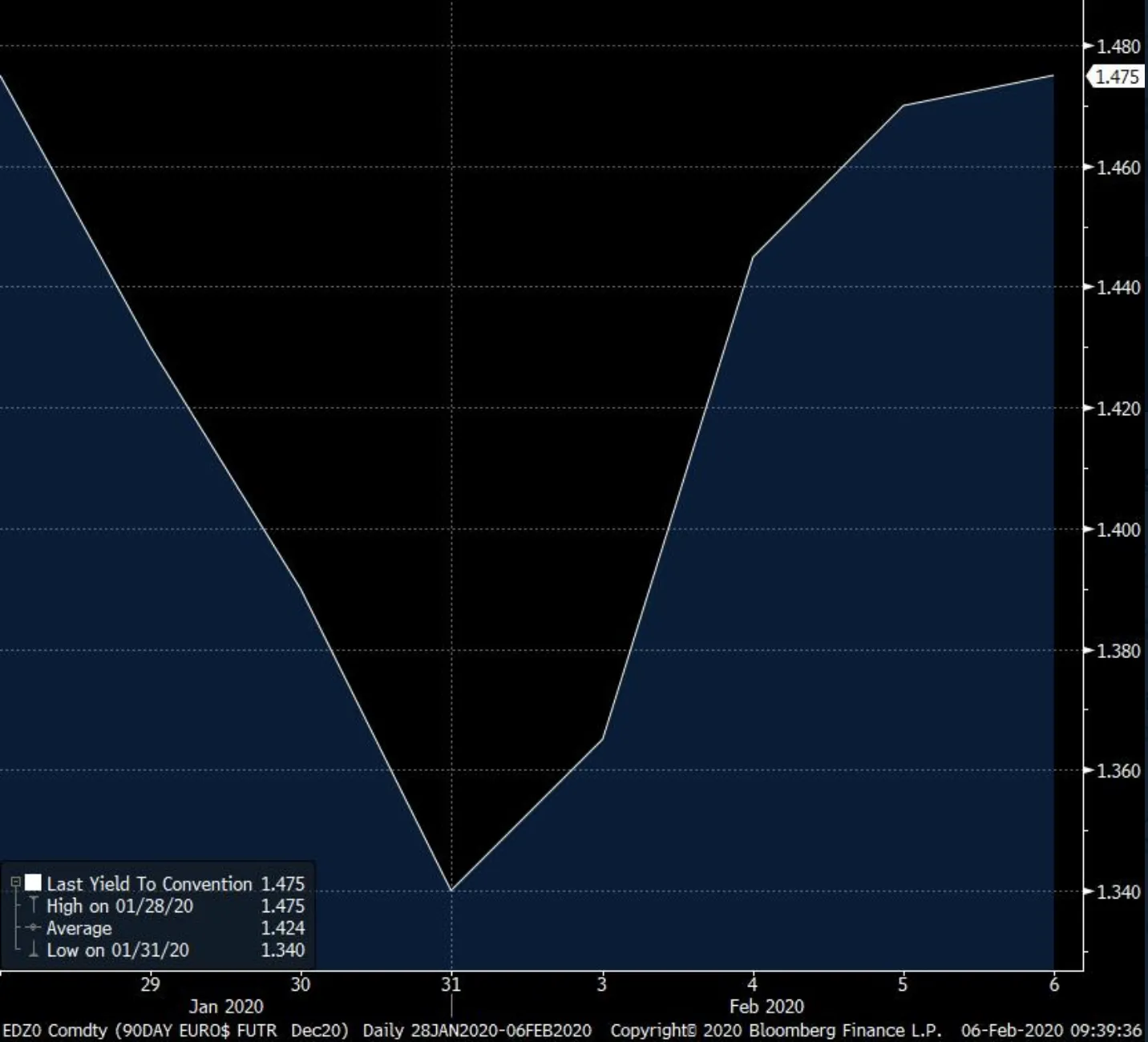Click the date 4 on the x-axis
The width and height of the screenshot is (1148, 1042).
click(x=752, y=984)
